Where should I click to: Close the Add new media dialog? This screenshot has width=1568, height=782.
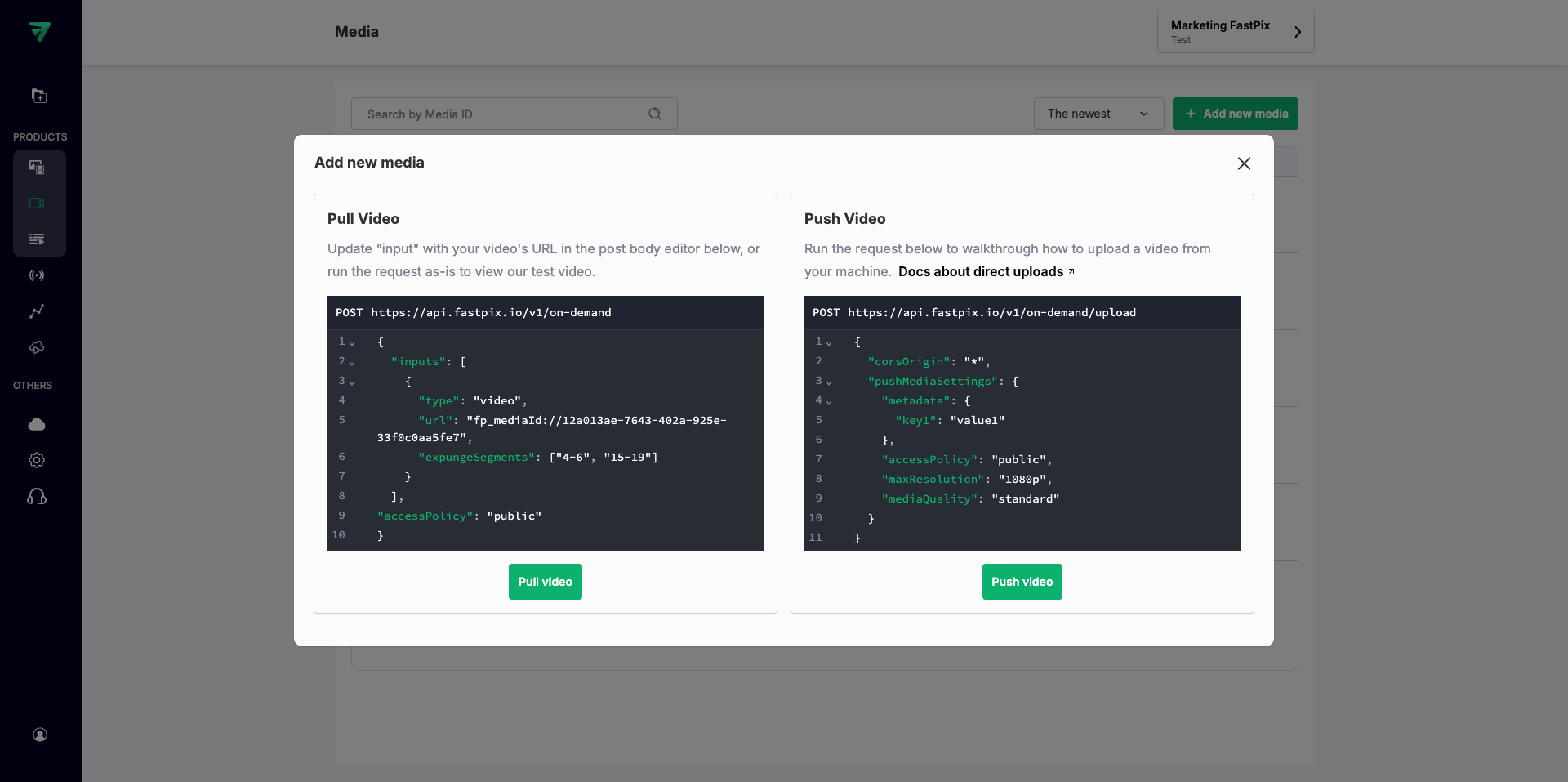click(1244, 163)
